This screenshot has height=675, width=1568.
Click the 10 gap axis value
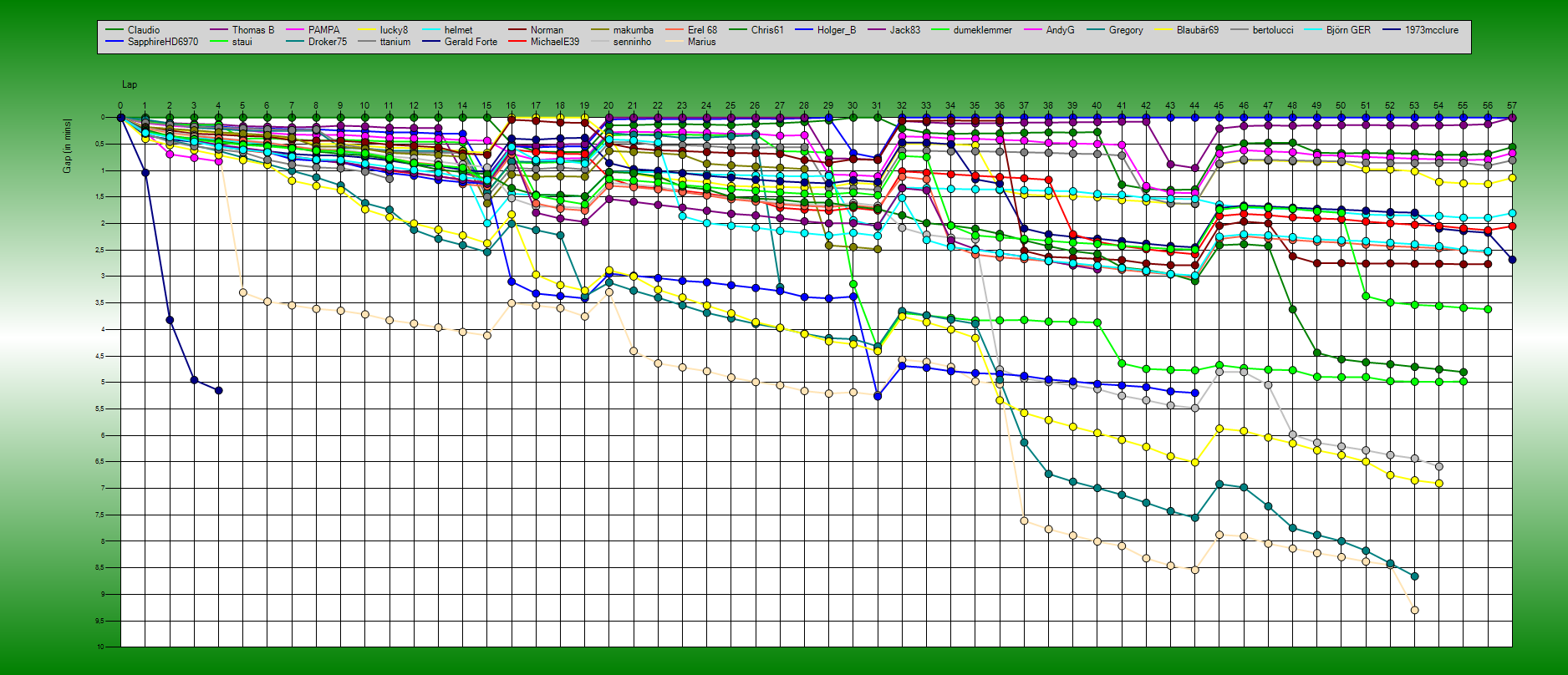(x=101, y=647)
